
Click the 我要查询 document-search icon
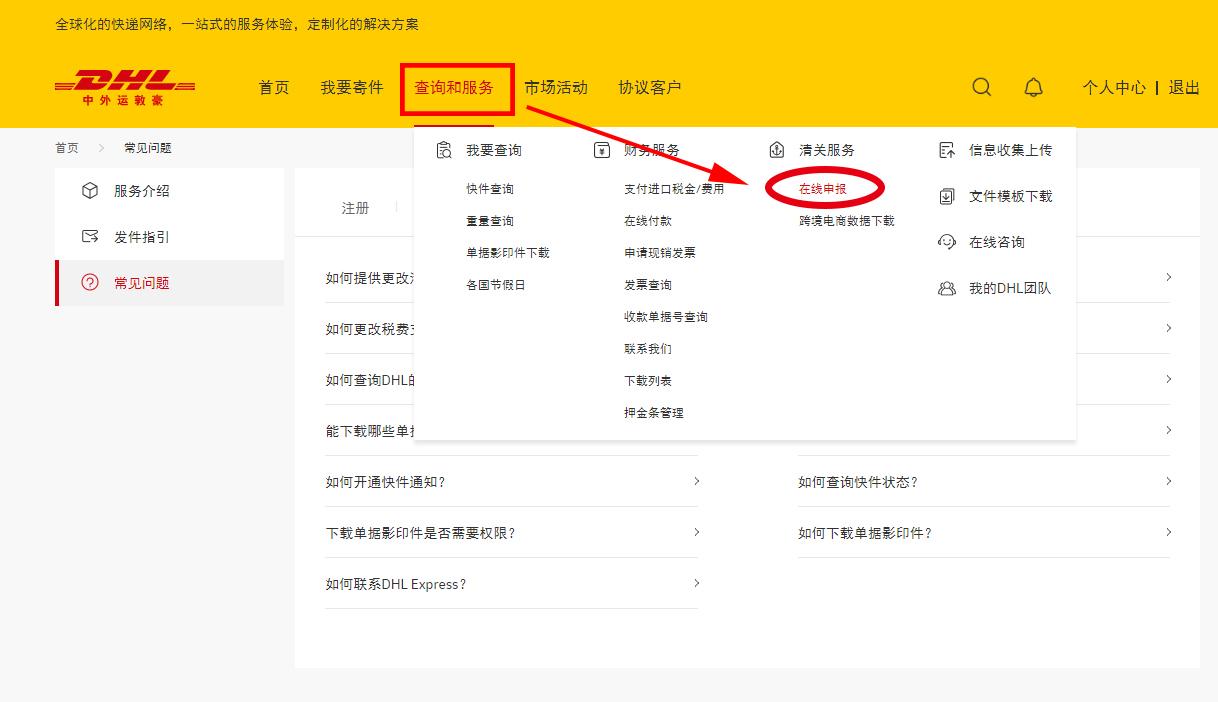click(442, 149)
